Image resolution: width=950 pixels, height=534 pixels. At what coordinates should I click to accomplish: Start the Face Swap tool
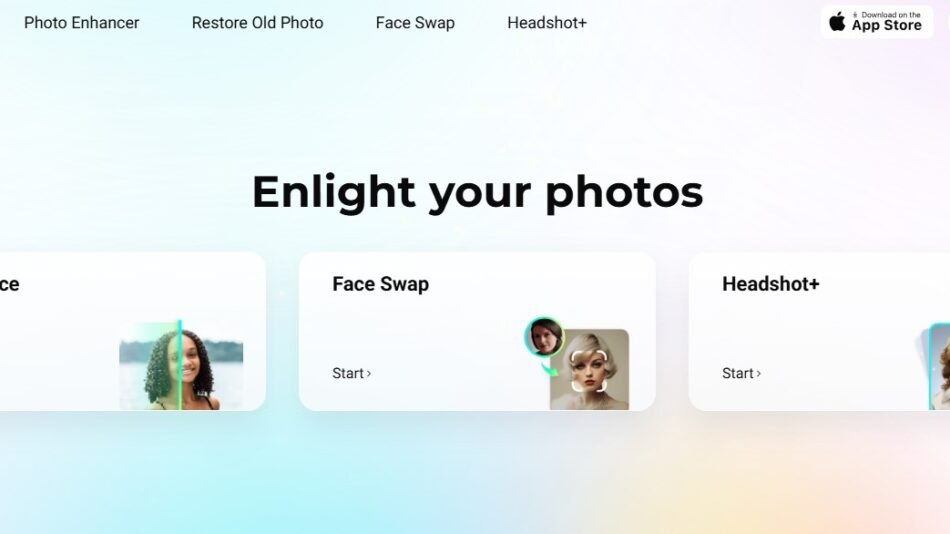(x=351, y=373)
